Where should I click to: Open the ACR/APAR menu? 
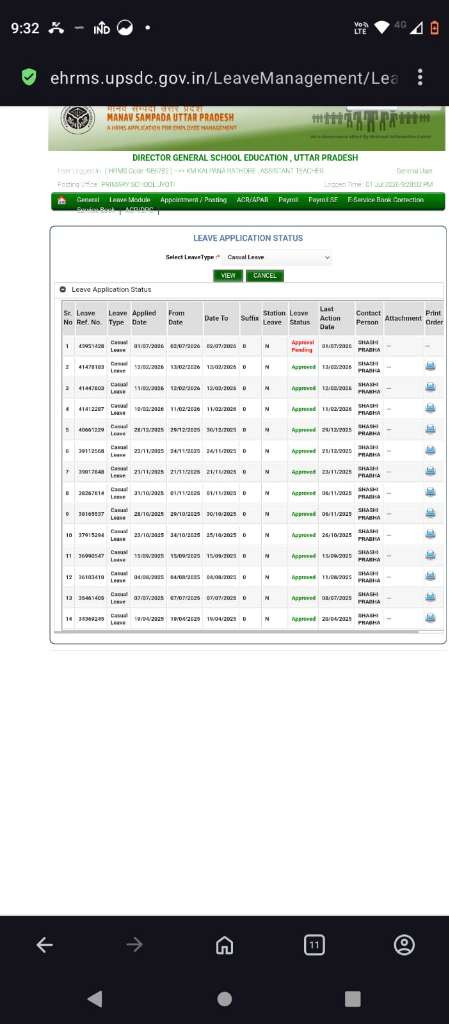pos(253,200)
